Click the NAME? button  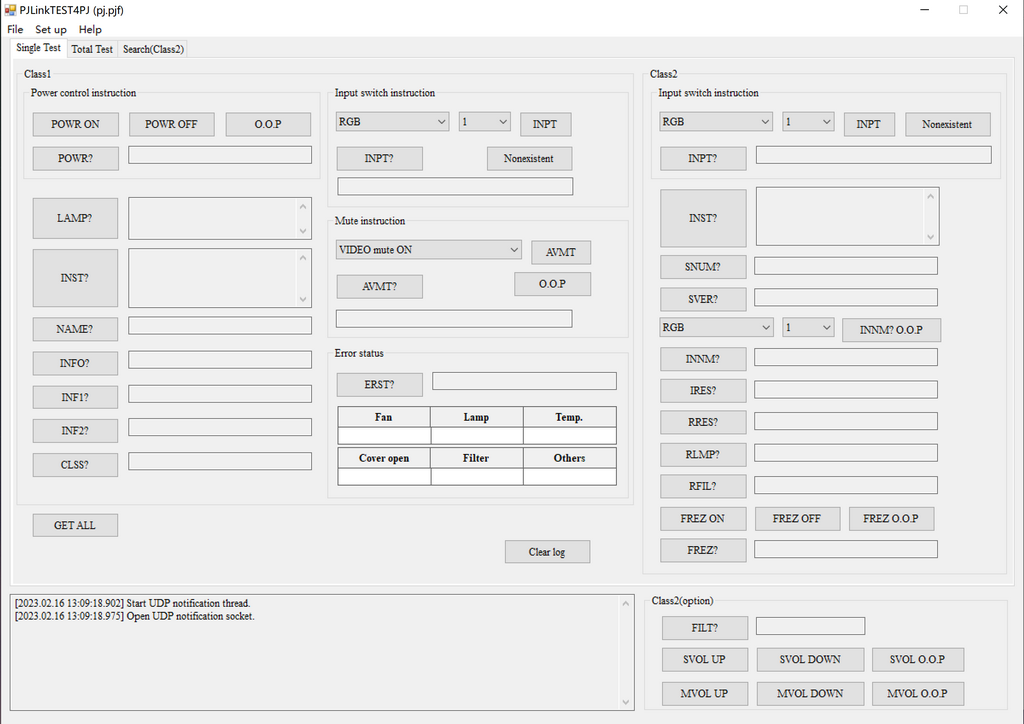click(75, 329)
